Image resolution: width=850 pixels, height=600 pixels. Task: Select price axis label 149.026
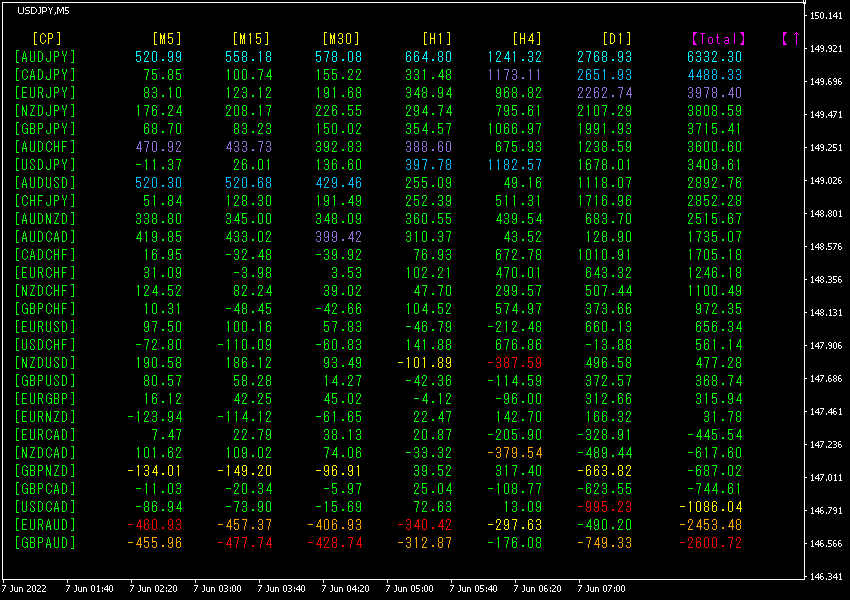pyautogui.click(x=826, y=180)
